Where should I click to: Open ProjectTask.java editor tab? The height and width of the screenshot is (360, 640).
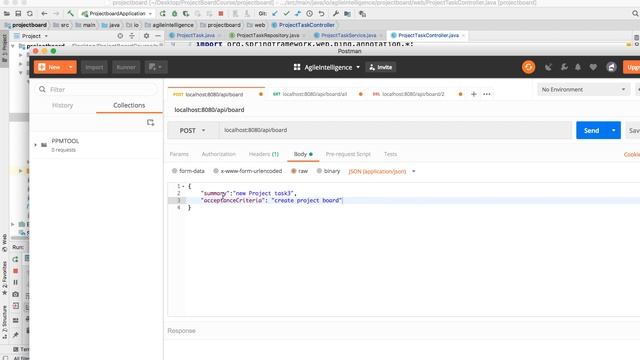(195, 36)
